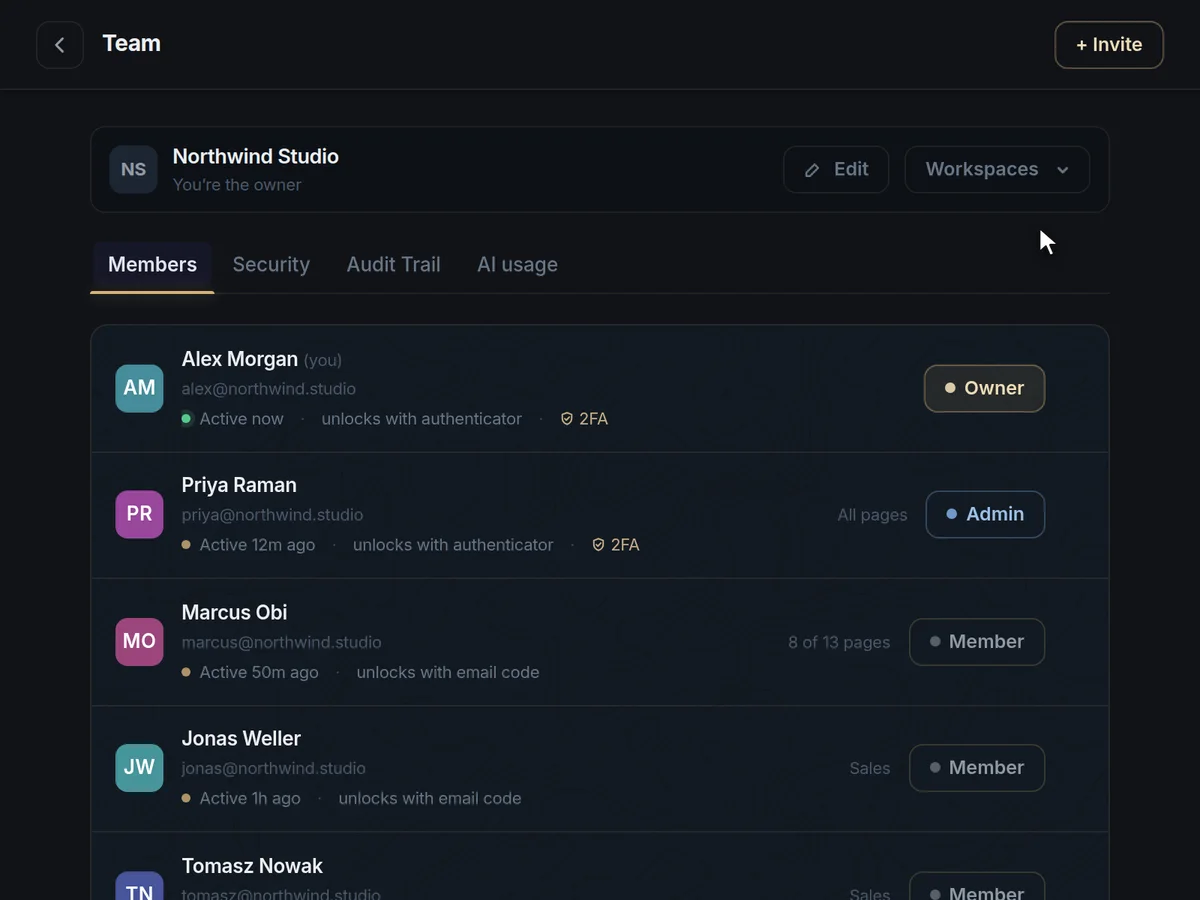1200x900 pixels.
Task: Click the Team page title
Action: 131,43
